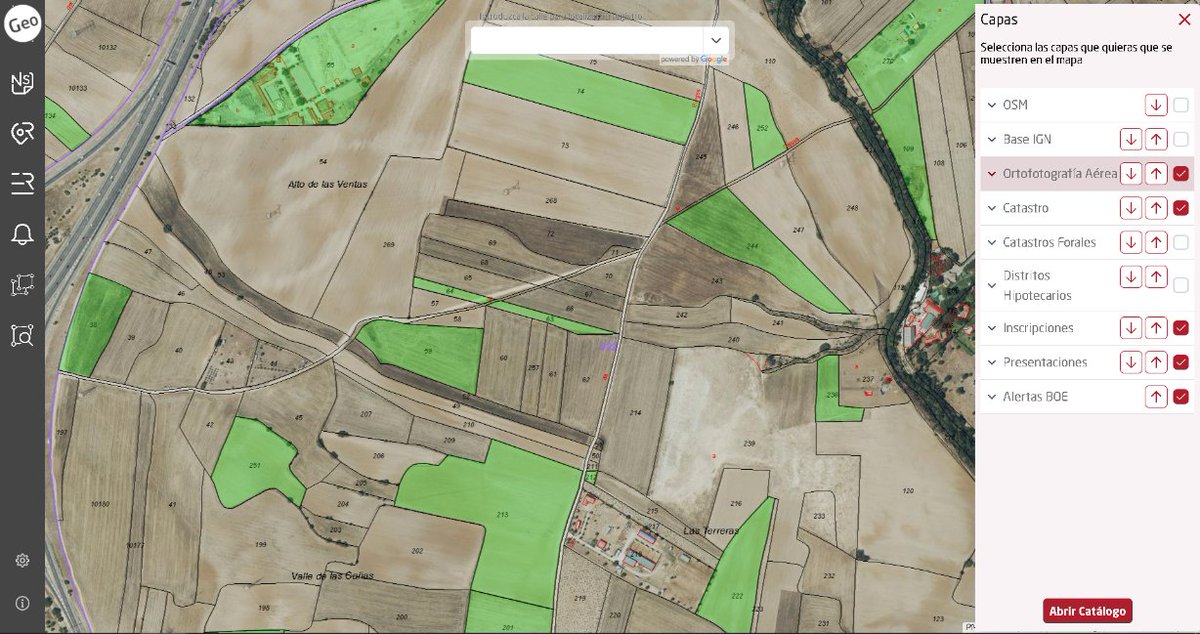Expand the Presentaciones layer row
Image resolution: width=1200 pixels, height=634 pixels.
point(992,362)
